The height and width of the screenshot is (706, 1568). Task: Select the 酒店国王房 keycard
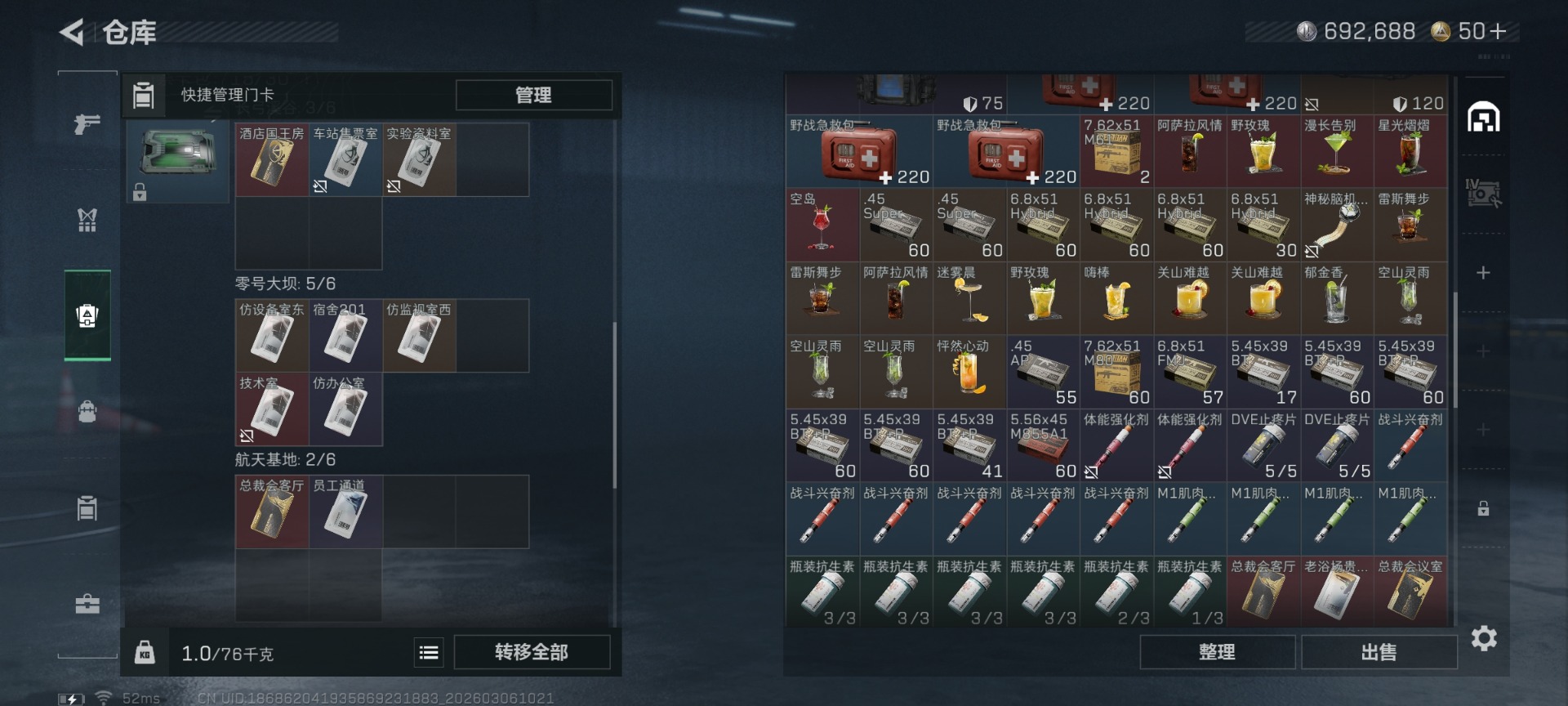click(272, 160)
